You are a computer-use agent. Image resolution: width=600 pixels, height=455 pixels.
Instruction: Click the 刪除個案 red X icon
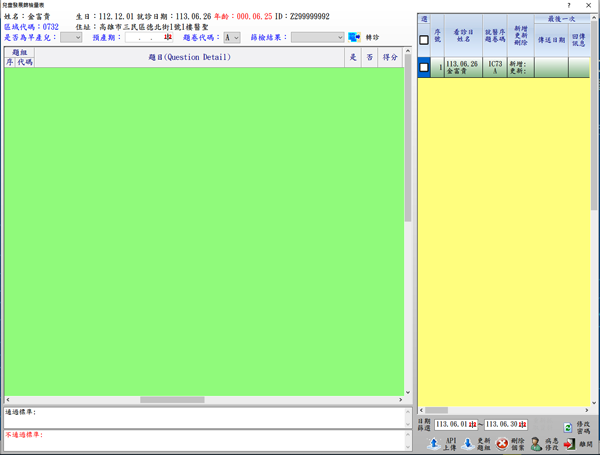pyautogui.click(x=502, y=443)
